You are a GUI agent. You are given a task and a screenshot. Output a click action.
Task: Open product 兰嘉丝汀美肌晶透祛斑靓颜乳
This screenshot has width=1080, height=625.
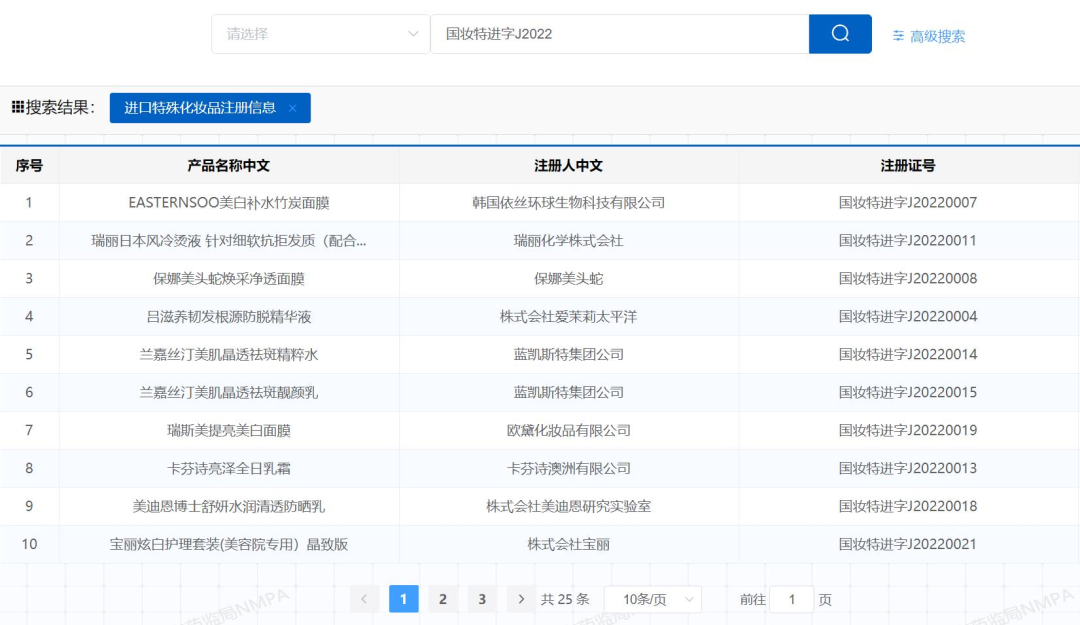pyautogui.click(x=229, y=392)
